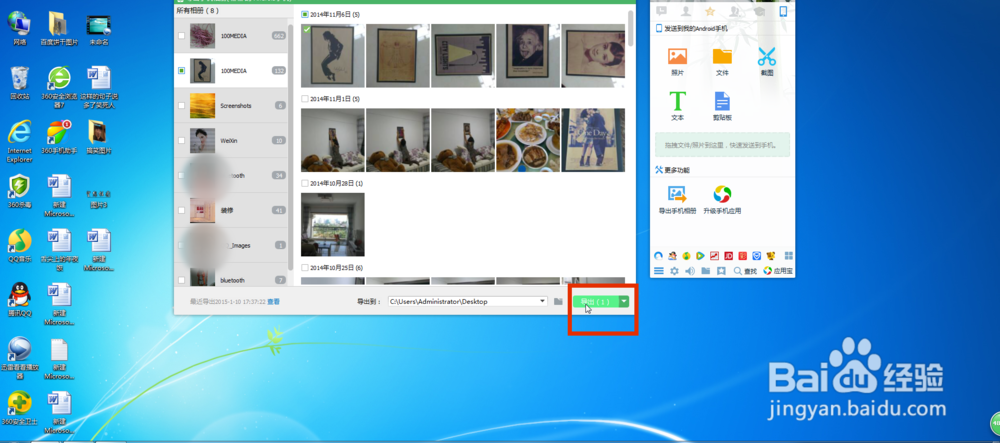This screenshot has height=443, width=1000.
Task: Open Recycle Bin desktop icon
Action: click(x=20, y=84)
